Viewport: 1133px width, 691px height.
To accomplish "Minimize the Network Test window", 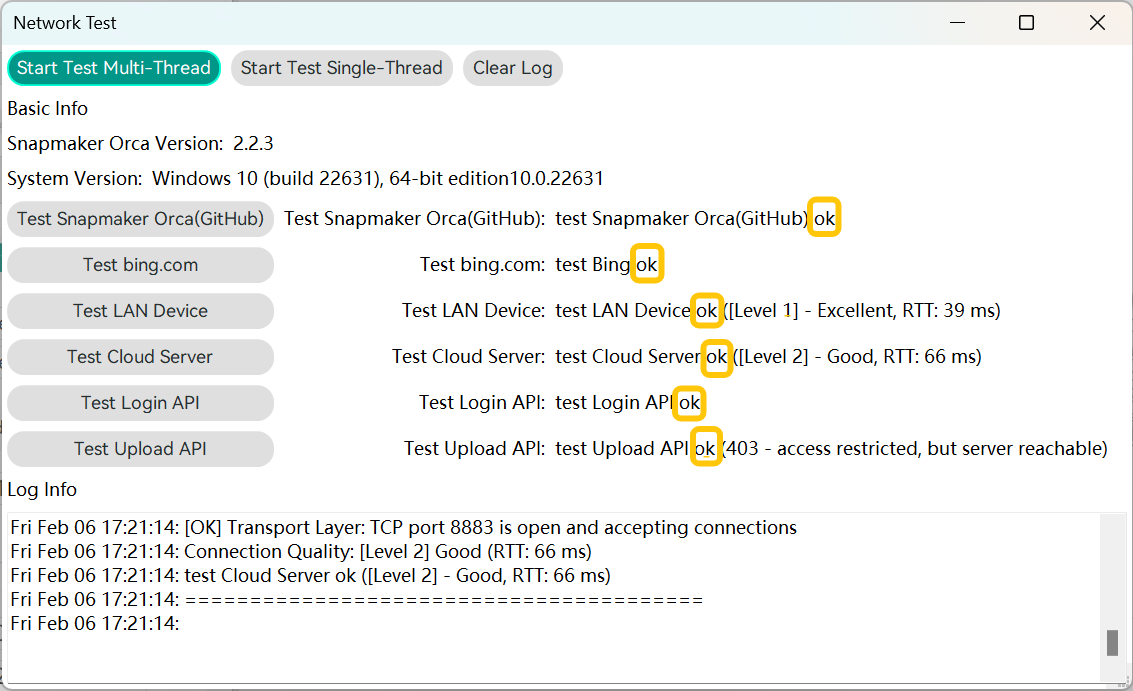I will (x=955, y=23).
